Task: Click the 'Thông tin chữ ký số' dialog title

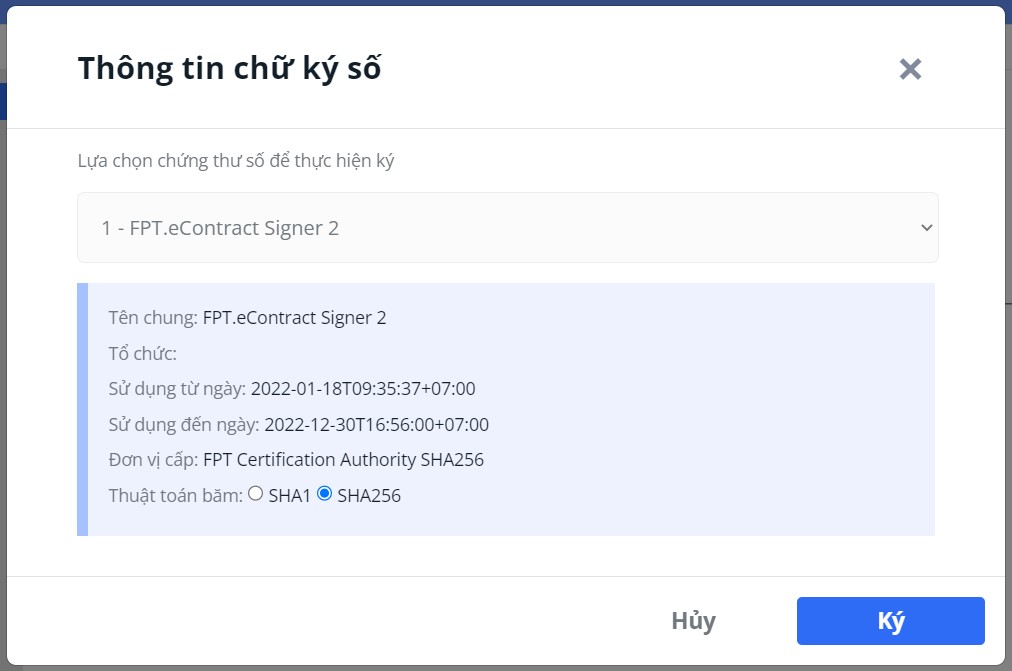Action: pyautogui.click(x=229, y=68)
